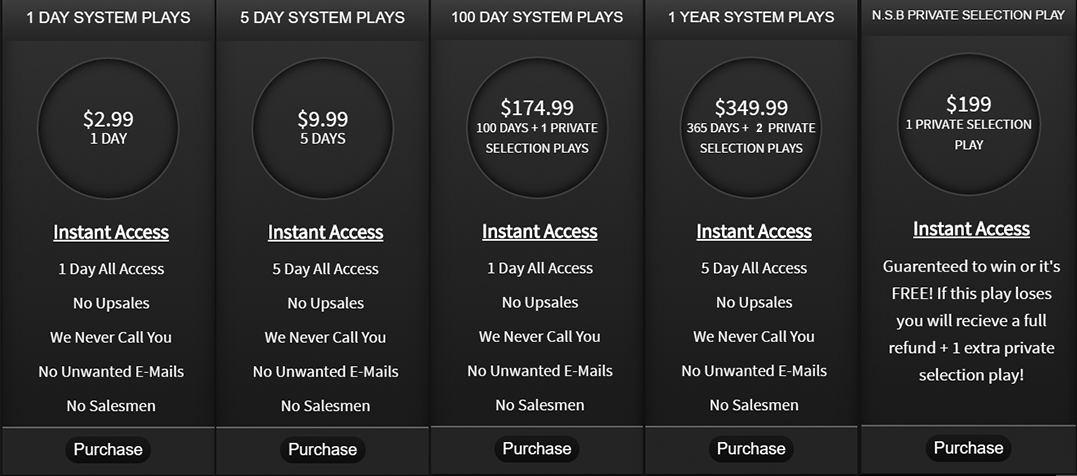Choose the $349.99 price circle
1077x476 pixels.
751,127
